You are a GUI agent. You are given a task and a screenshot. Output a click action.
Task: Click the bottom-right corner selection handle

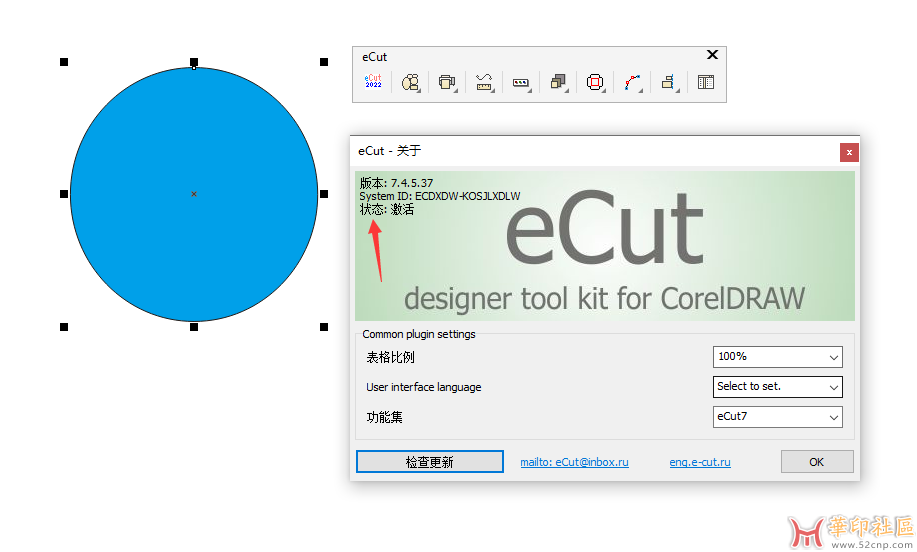324,327
